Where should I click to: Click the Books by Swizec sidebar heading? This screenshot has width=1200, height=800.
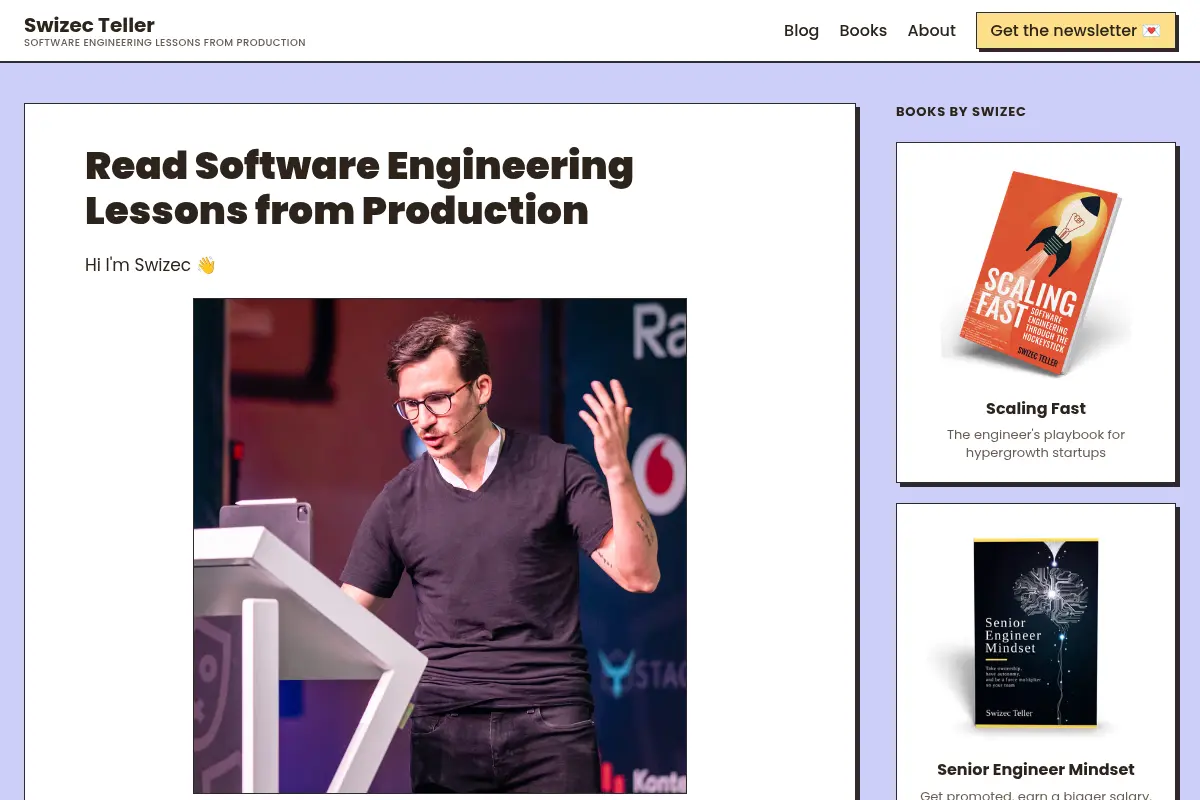[x=961, y=111]
